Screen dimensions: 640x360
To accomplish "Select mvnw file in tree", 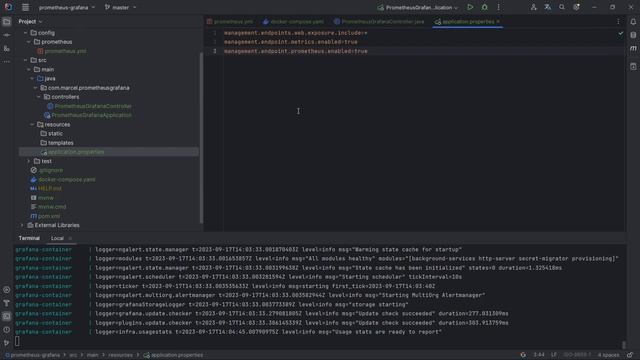I will coord(46,198).
